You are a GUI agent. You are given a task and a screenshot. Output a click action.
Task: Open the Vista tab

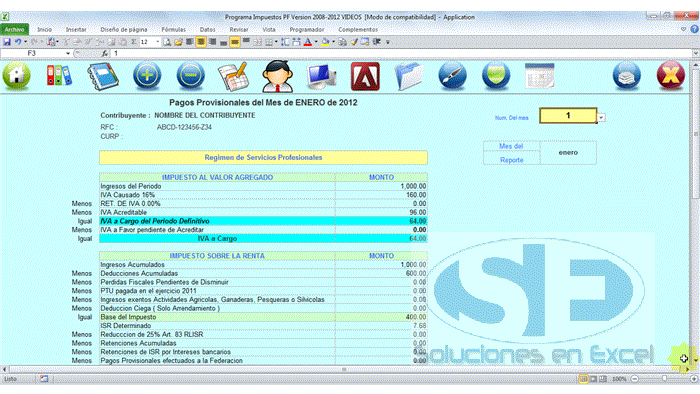click(x=268, y=29)
